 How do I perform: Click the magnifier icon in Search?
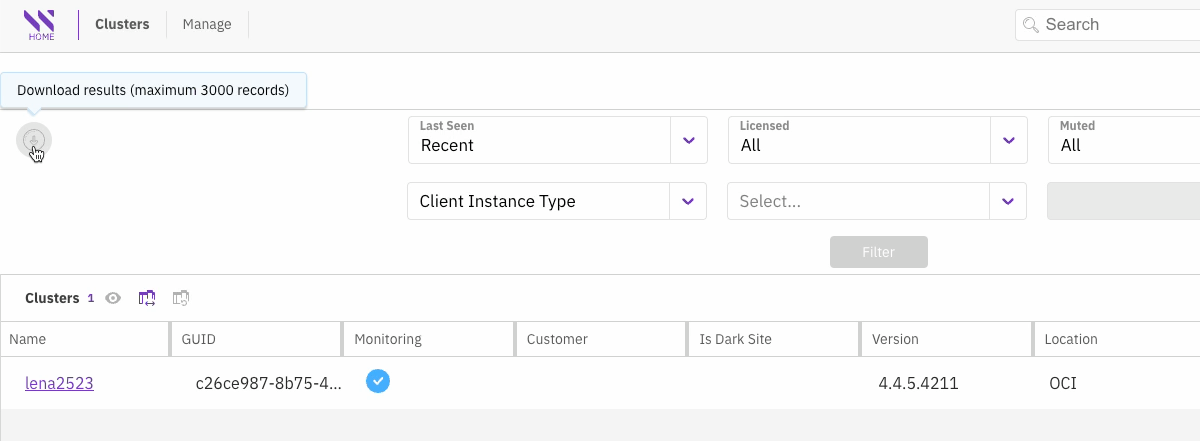coord(1031,25)
